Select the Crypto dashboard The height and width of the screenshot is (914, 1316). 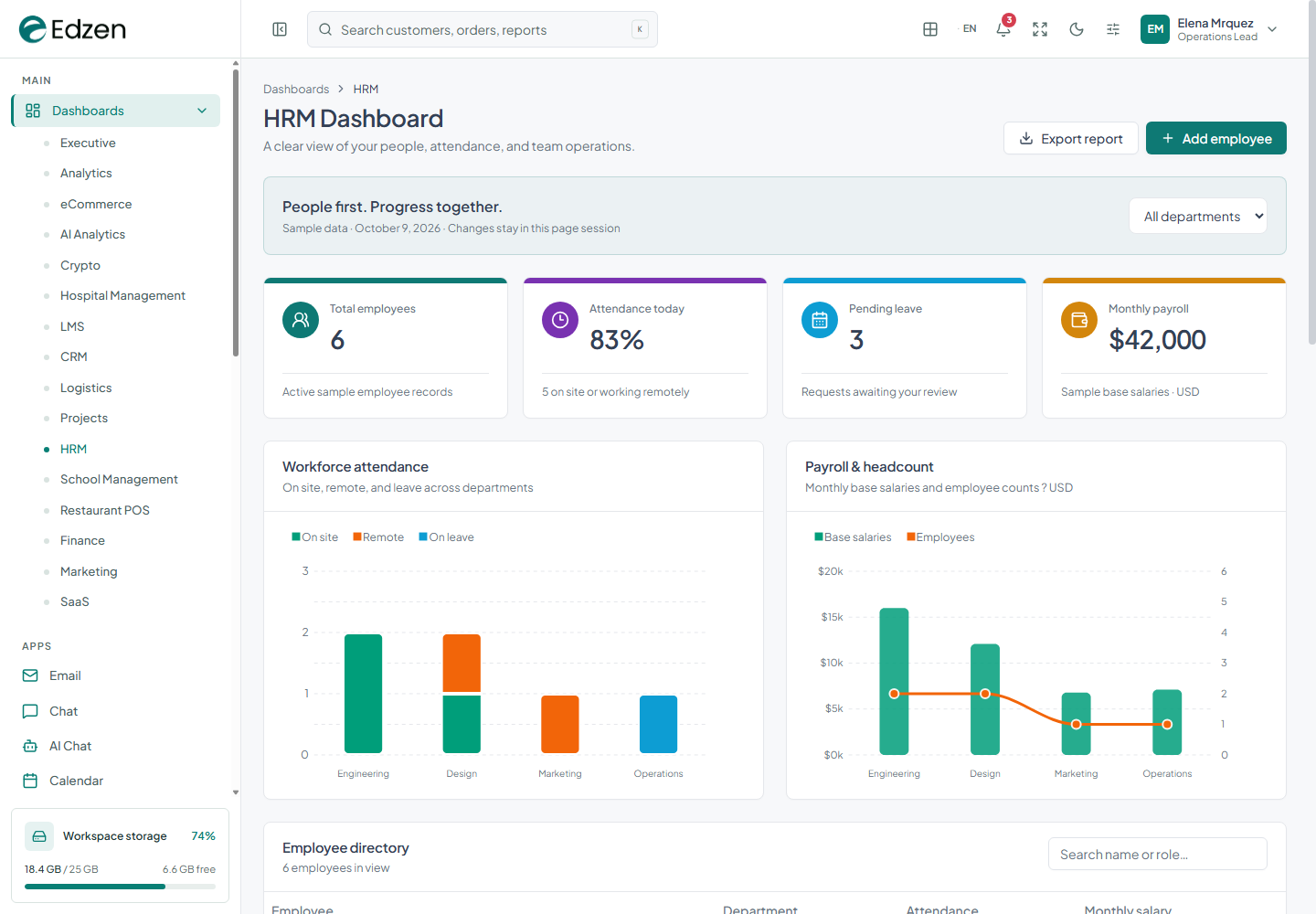pyautogui.click(x=80, y=265)
